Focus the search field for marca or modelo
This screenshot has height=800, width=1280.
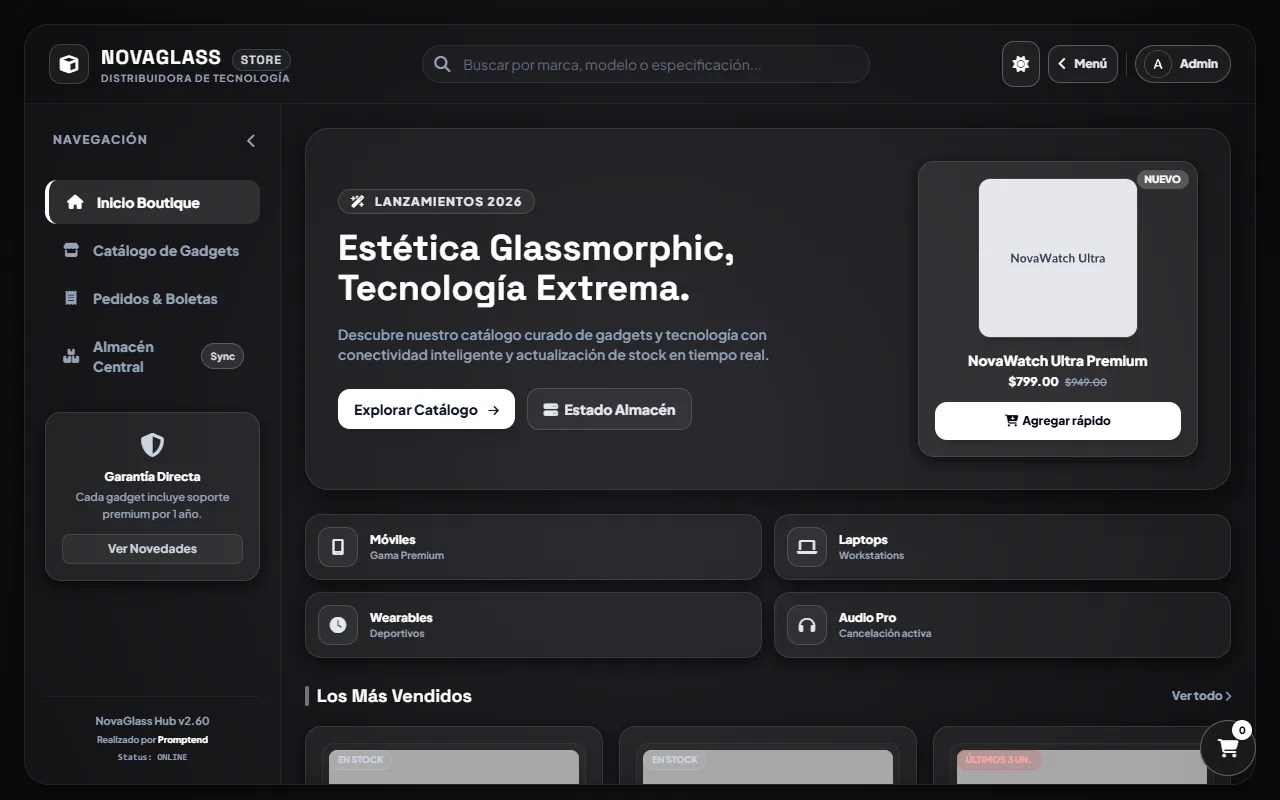(x=645, y=64)
